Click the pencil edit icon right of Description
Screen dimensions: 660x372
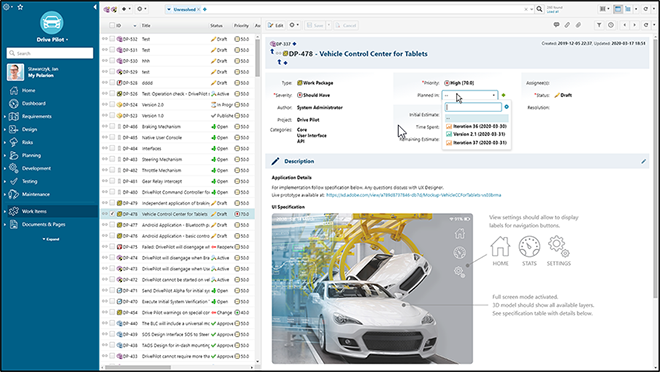[644, 161]
